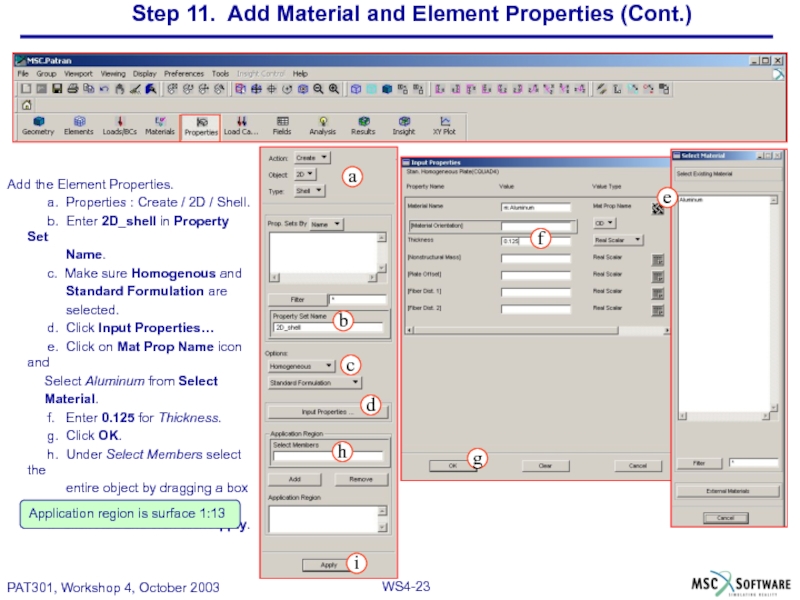Screen dimensions: 800x600
Task: Click the Undo arrow icon
Action: [104, 89]
